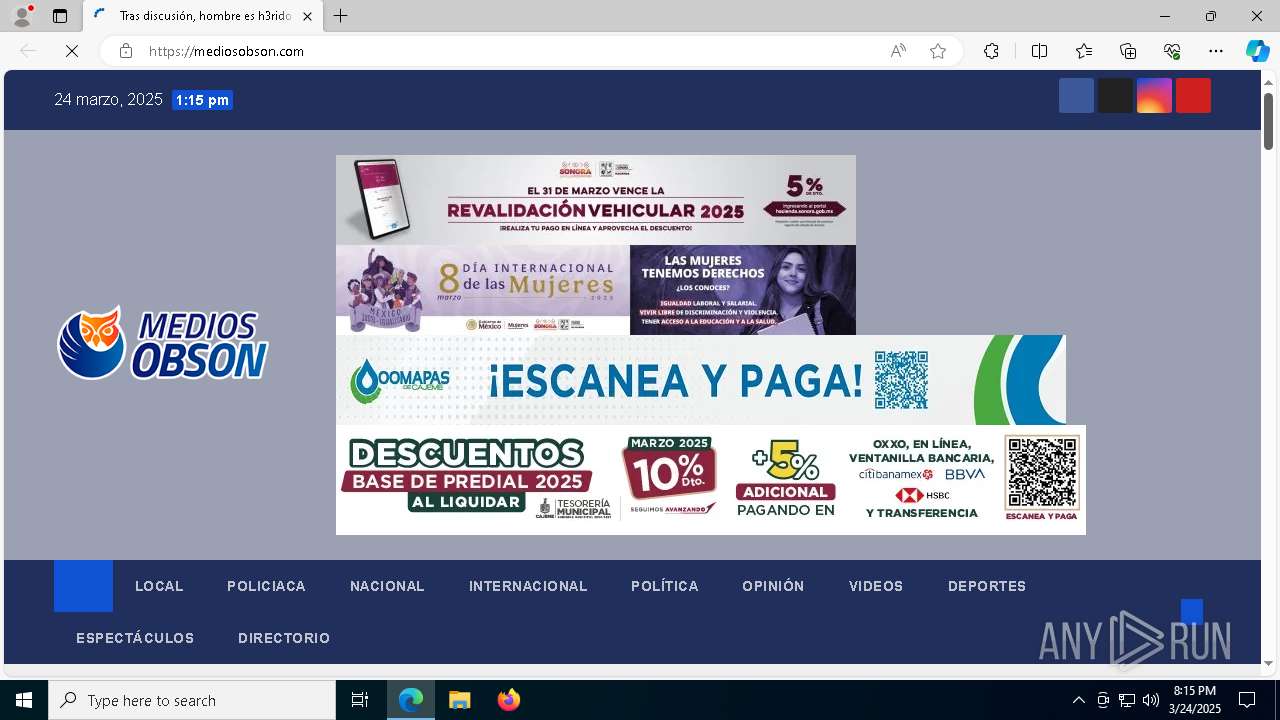Open the Revalidación Vehicular 2025 banner

596,200
